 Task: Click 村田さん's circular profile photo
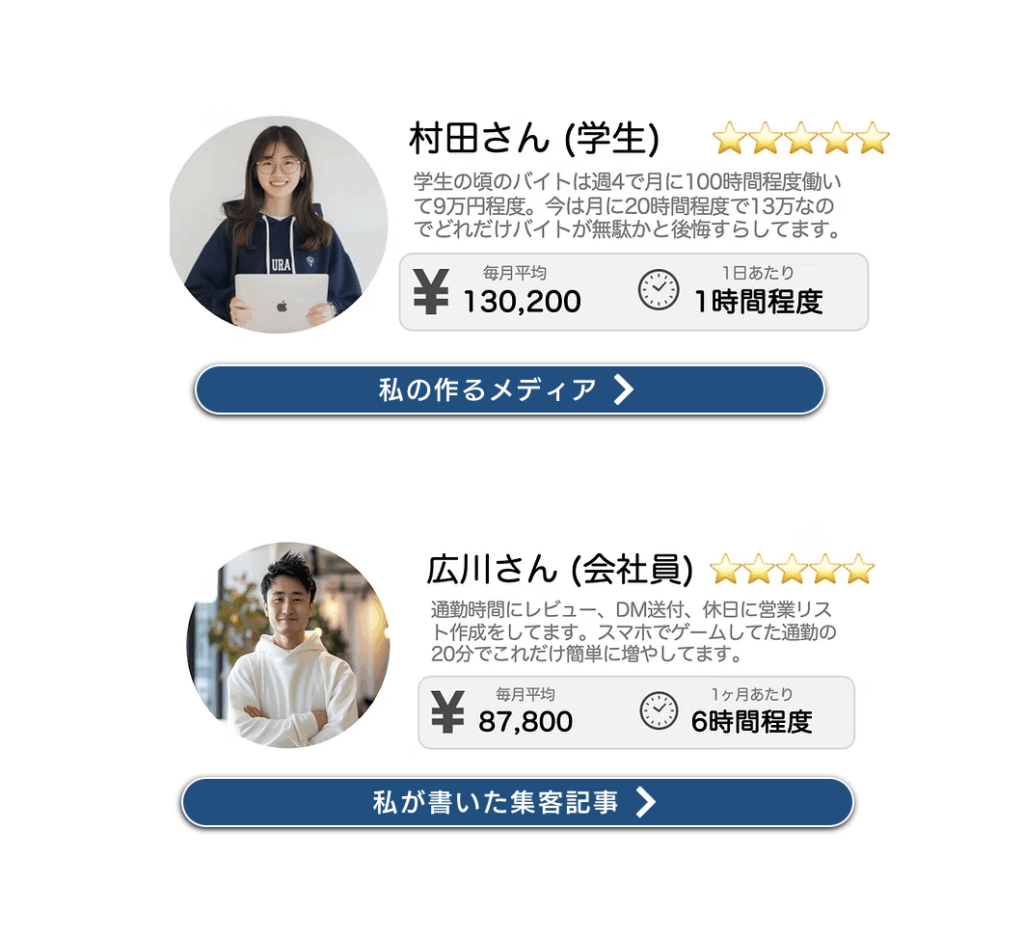[x=279, y=225]
